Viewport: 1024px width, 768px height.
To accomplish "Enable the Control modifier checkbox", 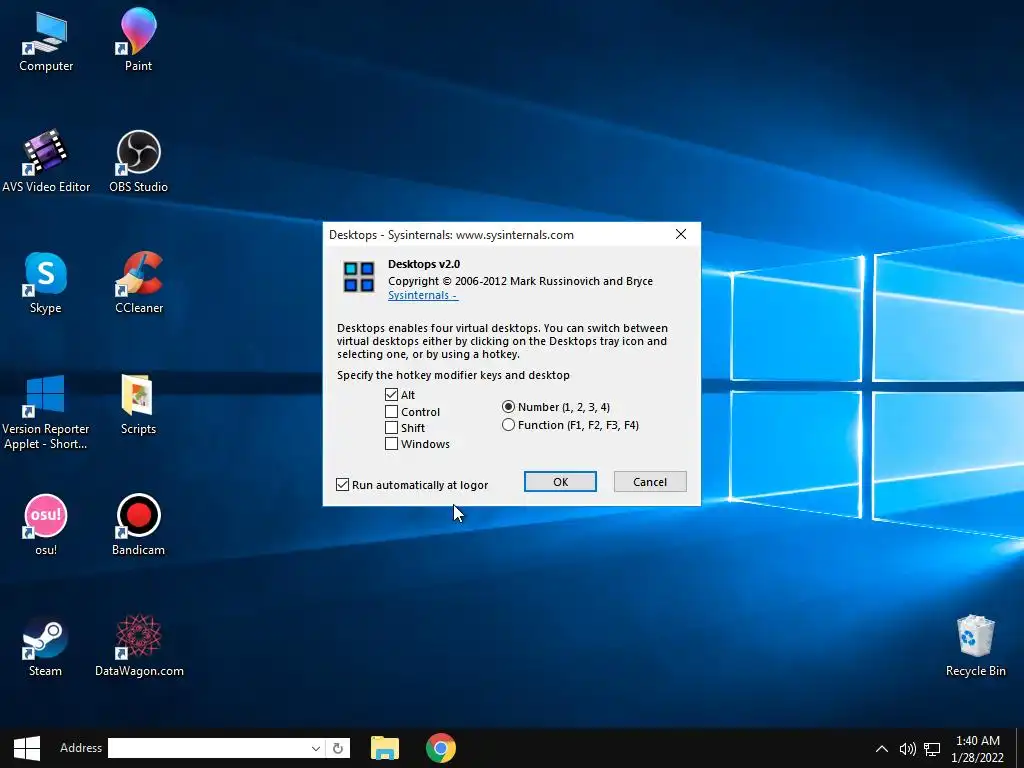I will 391,411.
